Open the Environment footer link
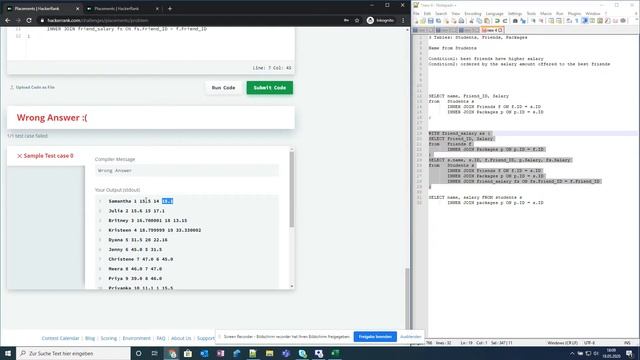The image size is (640, 360). (136, 338)
